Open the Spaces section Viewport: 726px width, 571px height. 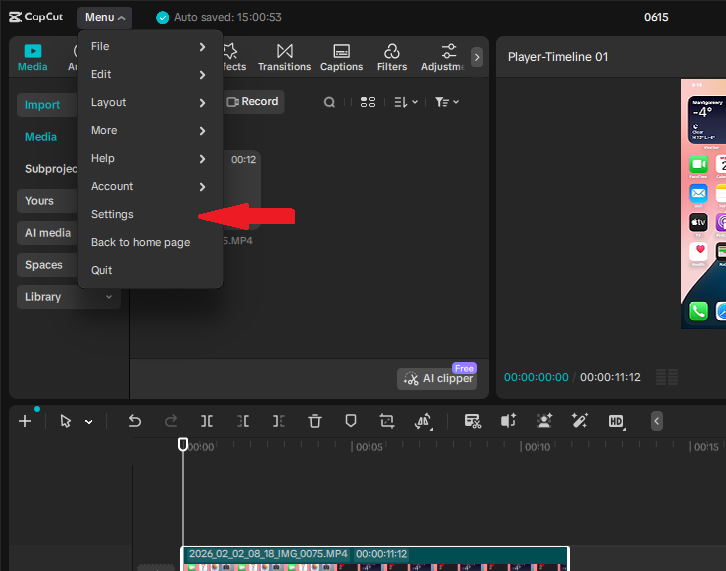47,264
